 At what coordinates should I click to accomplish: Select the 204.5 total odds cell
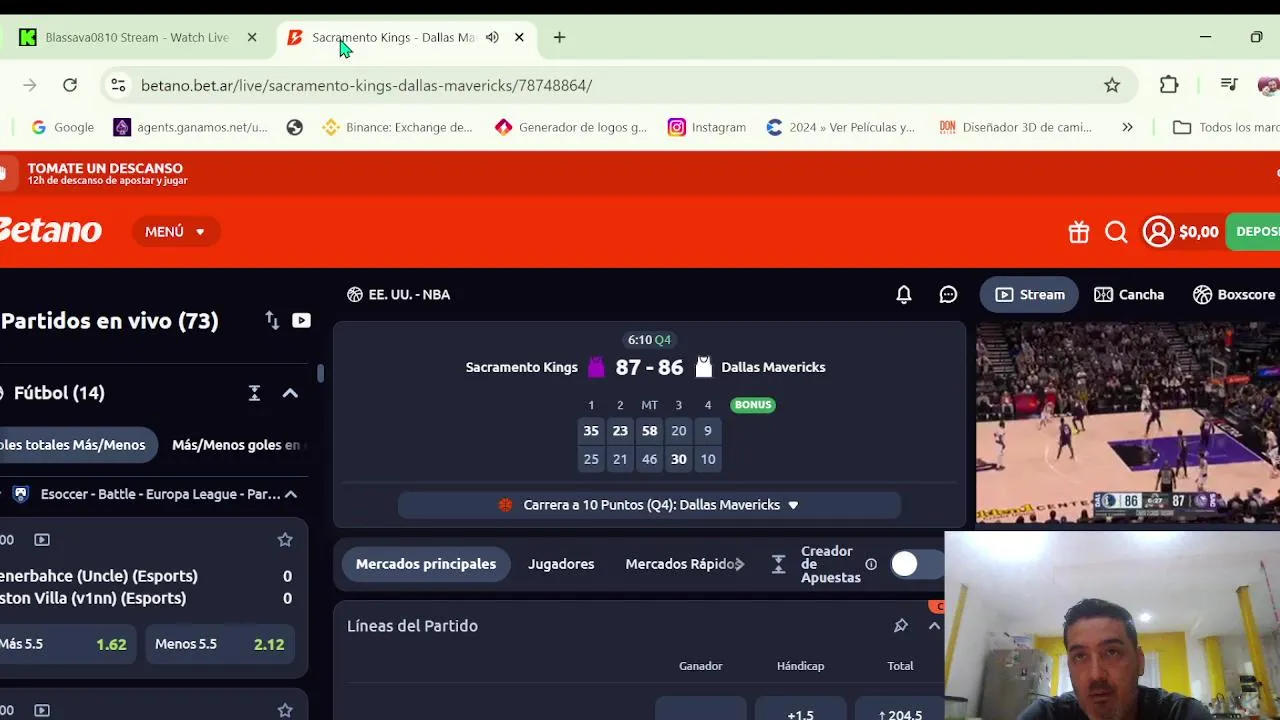pyautogui.click(x=899, y=708)
